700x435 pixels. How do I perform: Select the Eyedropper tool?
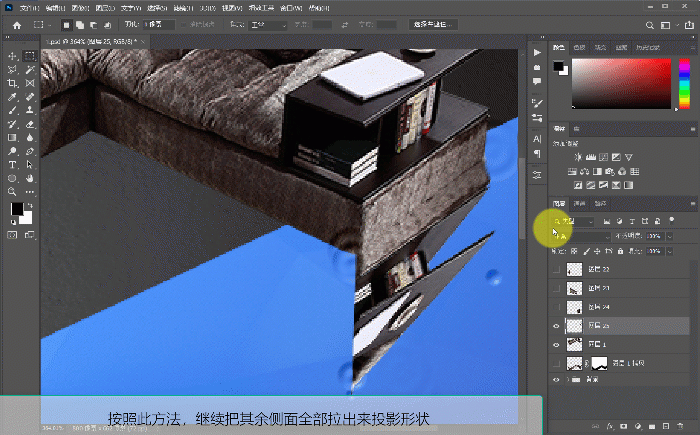[x=12, y=97]
